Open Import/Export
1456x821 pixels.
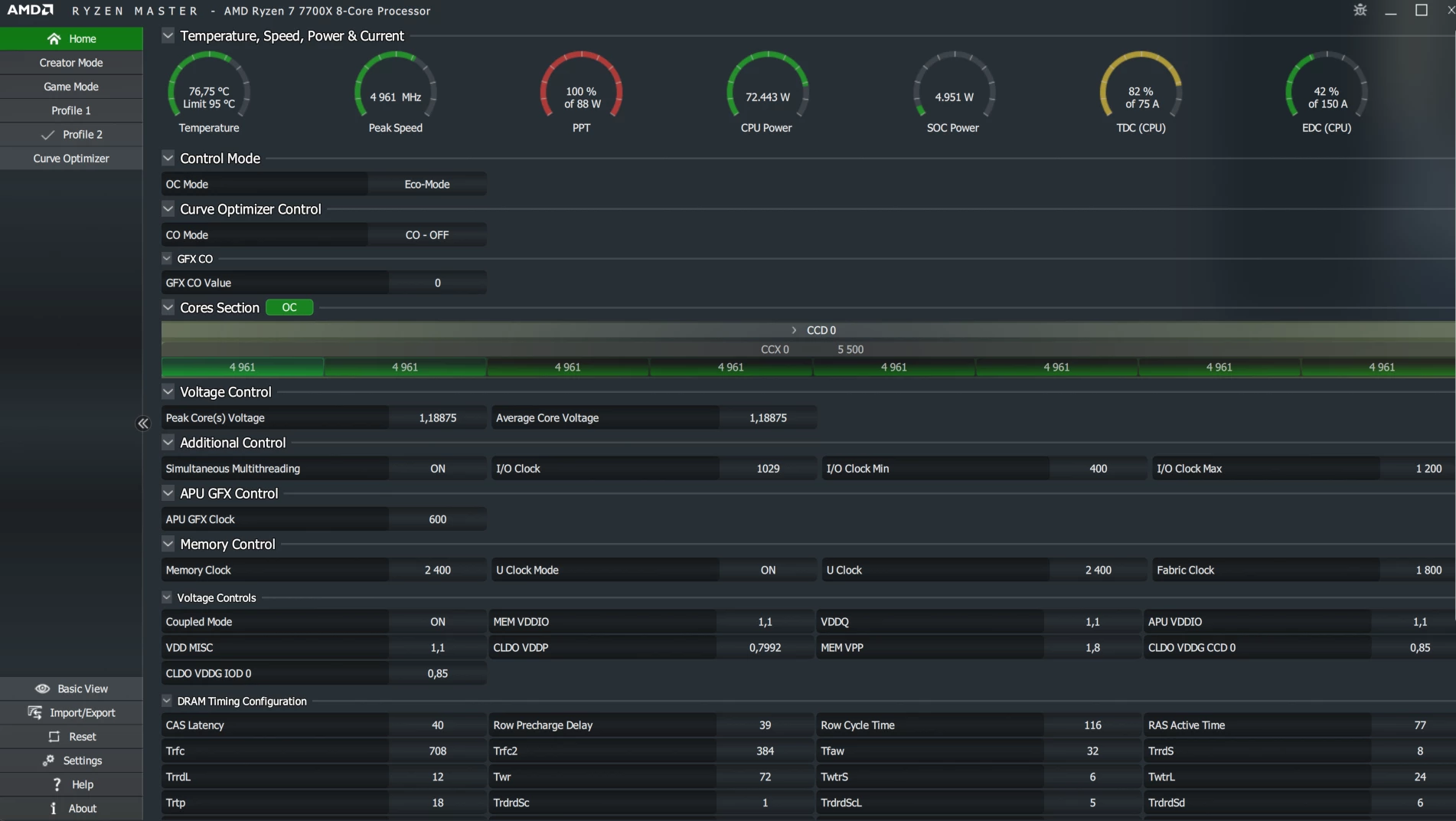[x=71, y=712]
